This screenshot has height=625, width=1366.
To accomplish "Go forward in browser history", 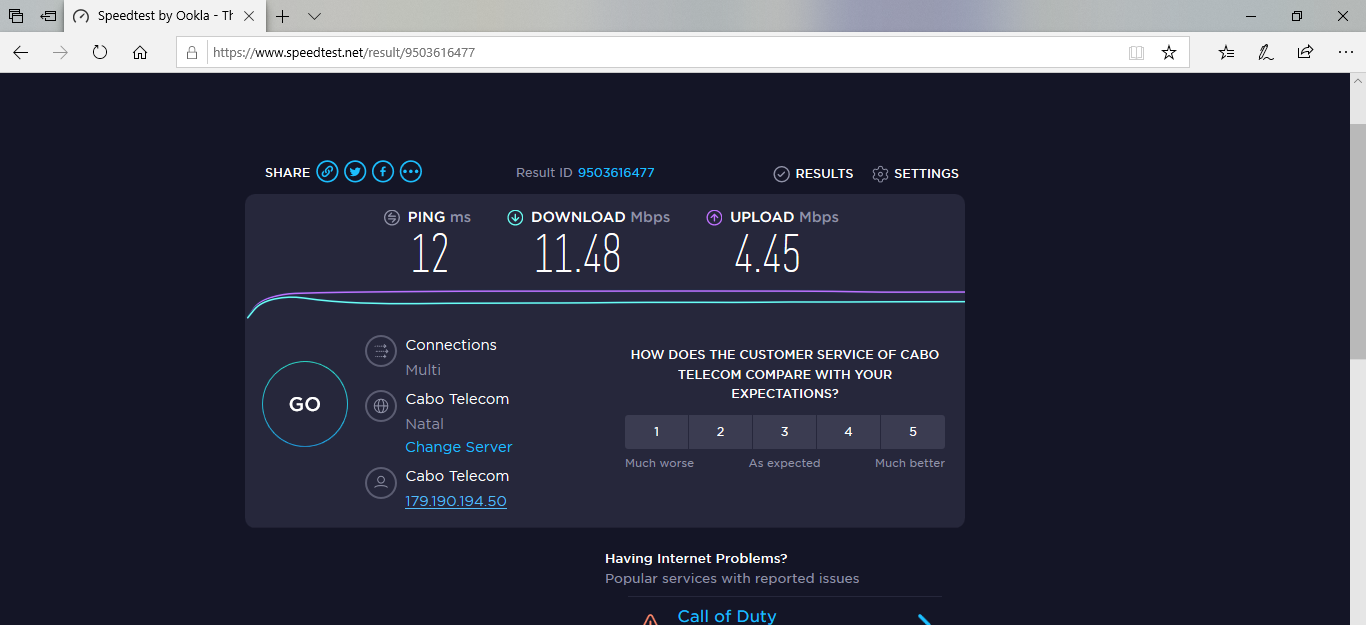I will coord(60,52).
